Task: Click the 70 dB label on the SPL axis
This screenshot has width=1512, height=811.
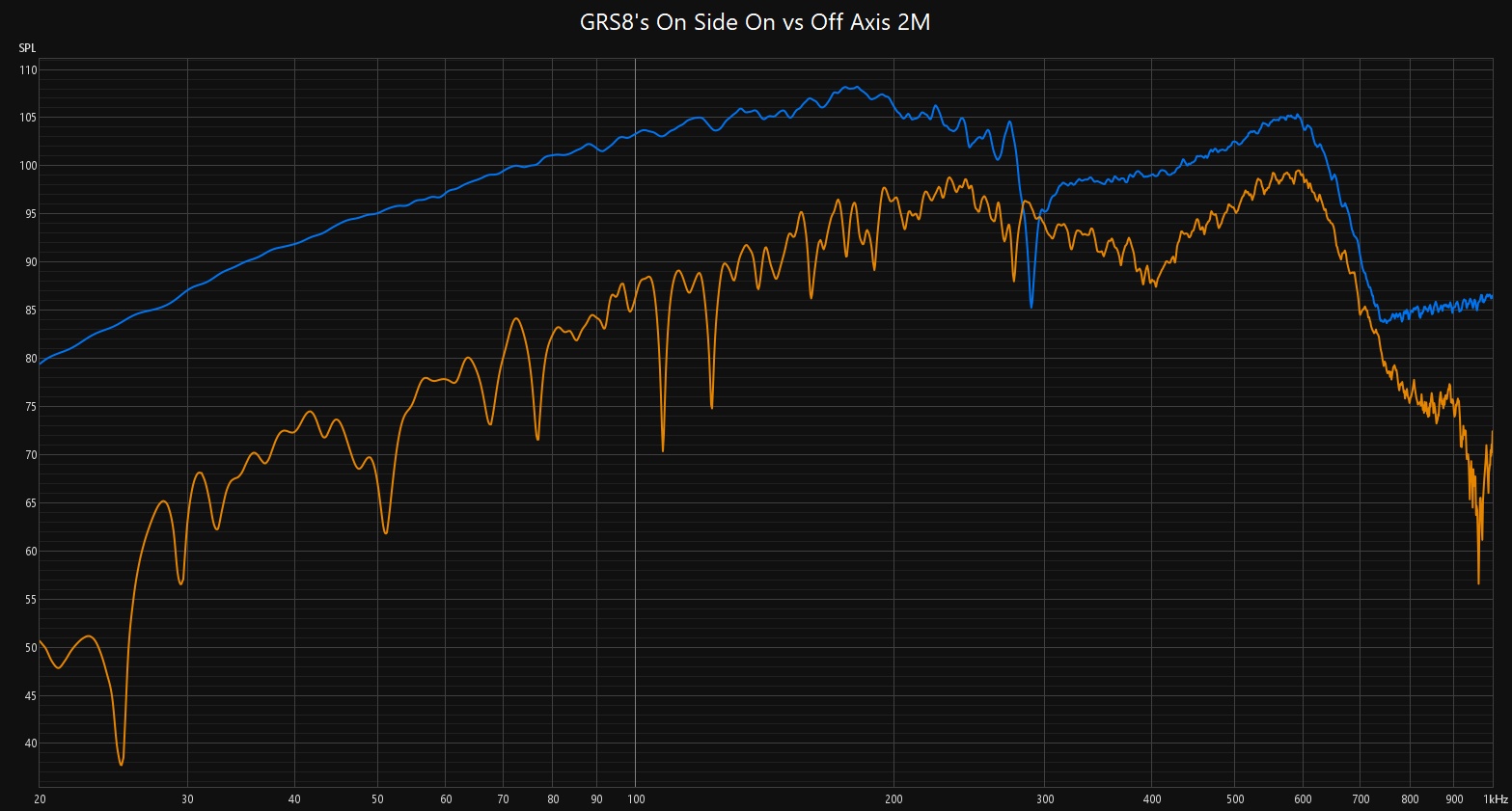Action: pyautogui.click(x=30, y=455)
